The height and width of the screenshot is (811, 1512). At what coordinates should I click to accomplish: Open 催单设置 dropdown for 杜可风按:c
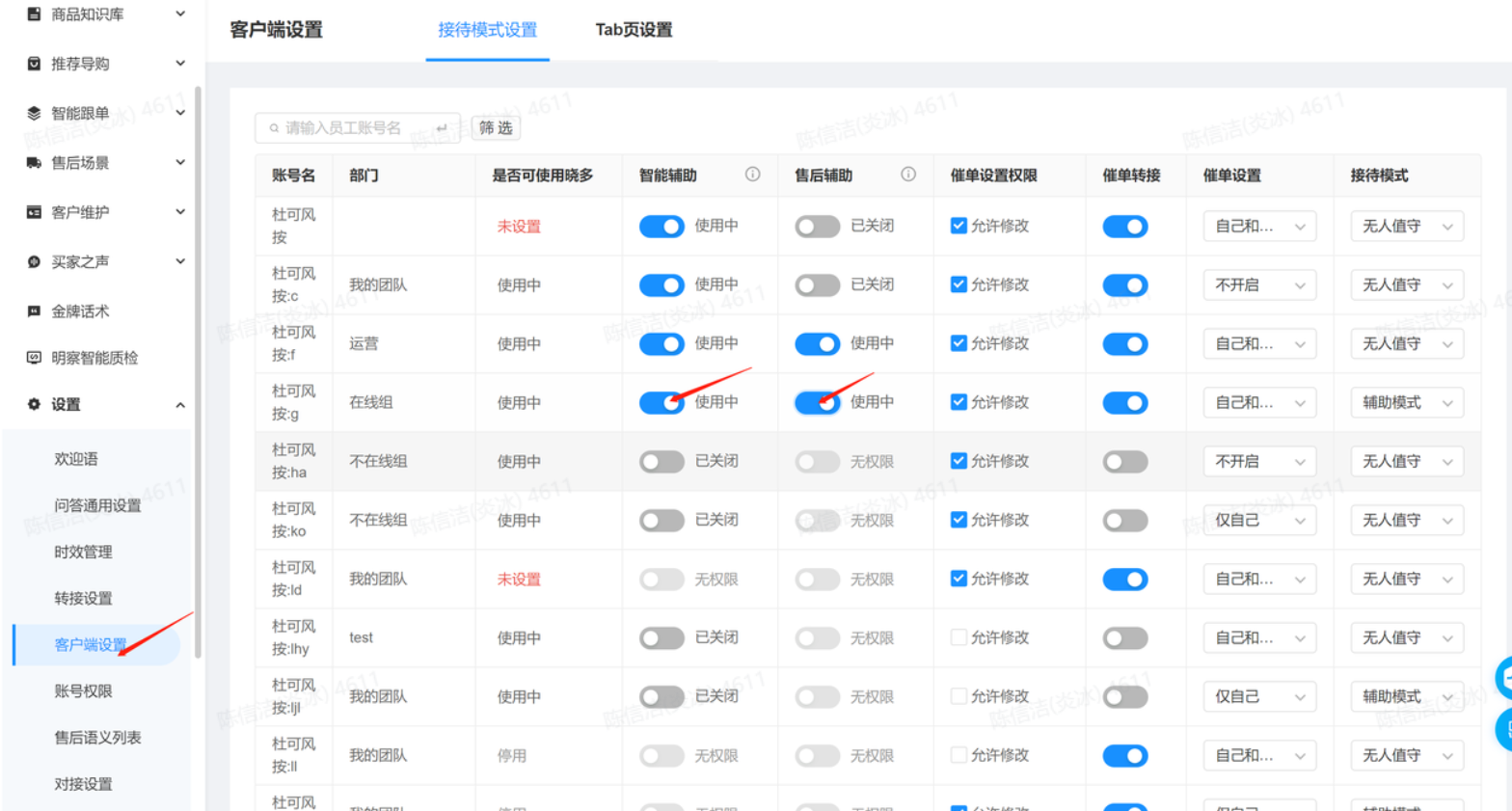pyautogui.click(x=1259, y=285)
